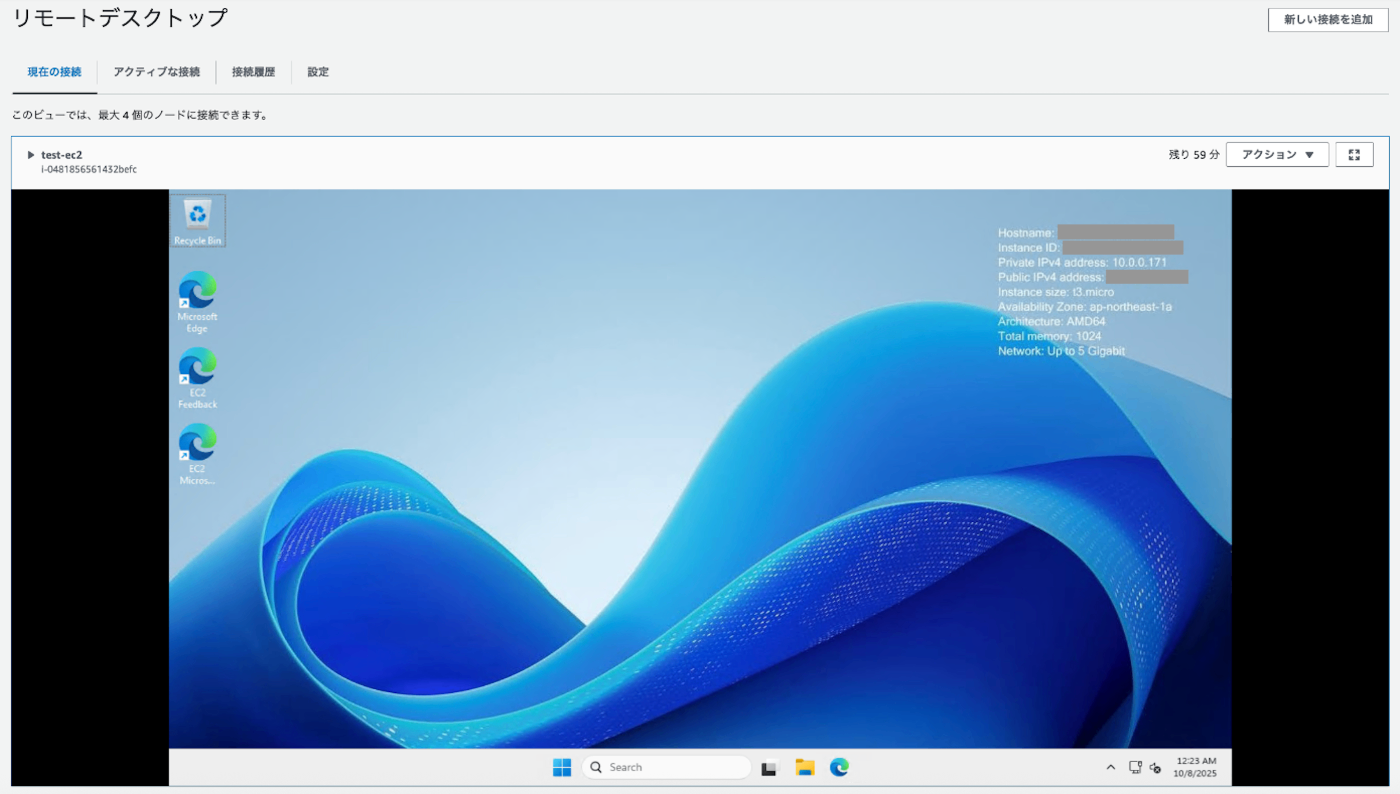Click the 残り 59 分 remaining time
This screenshot has height=794, width=1400.
click(1194, 155)
